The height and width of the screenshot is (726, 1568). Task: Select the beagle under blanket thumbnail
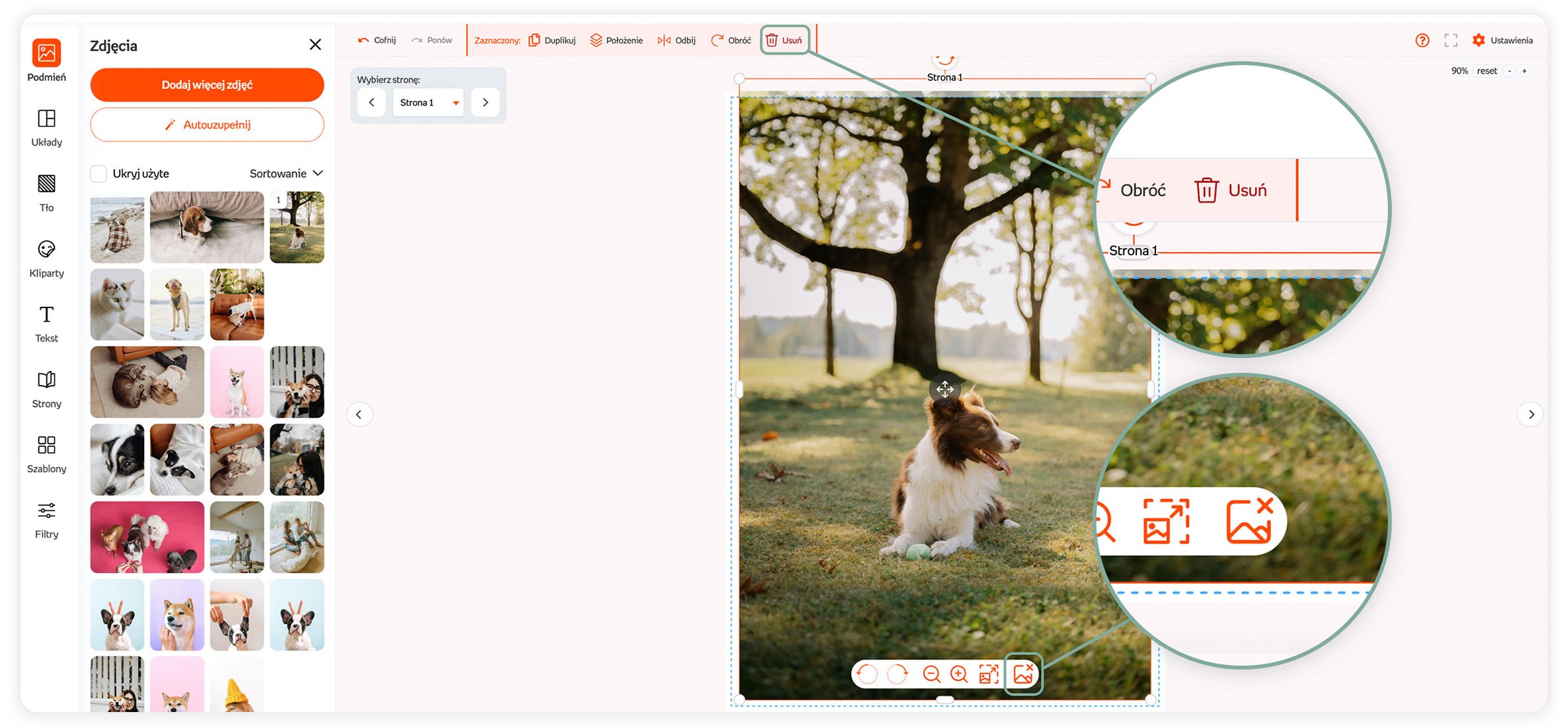207,227
